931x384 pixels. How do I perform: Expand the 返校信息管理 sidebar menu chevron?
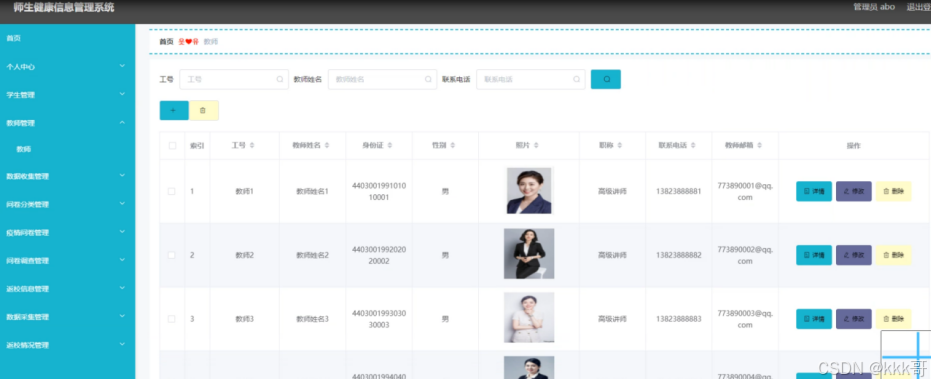(x=122, y=288)
